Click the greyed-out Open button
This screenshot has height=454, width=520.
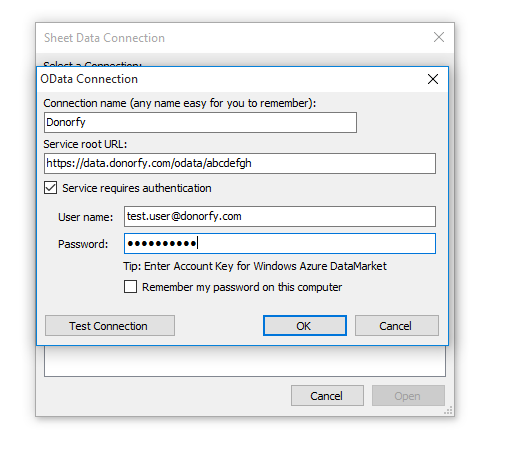tap(408, 396)
